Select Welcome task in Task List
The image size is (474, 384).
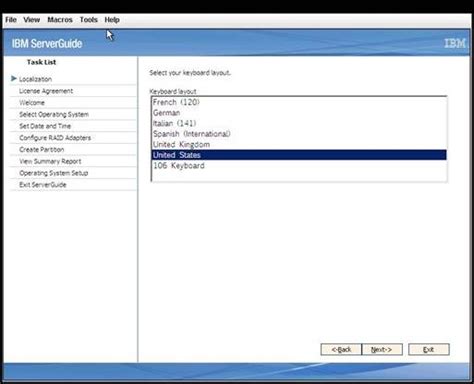point(32,103)
